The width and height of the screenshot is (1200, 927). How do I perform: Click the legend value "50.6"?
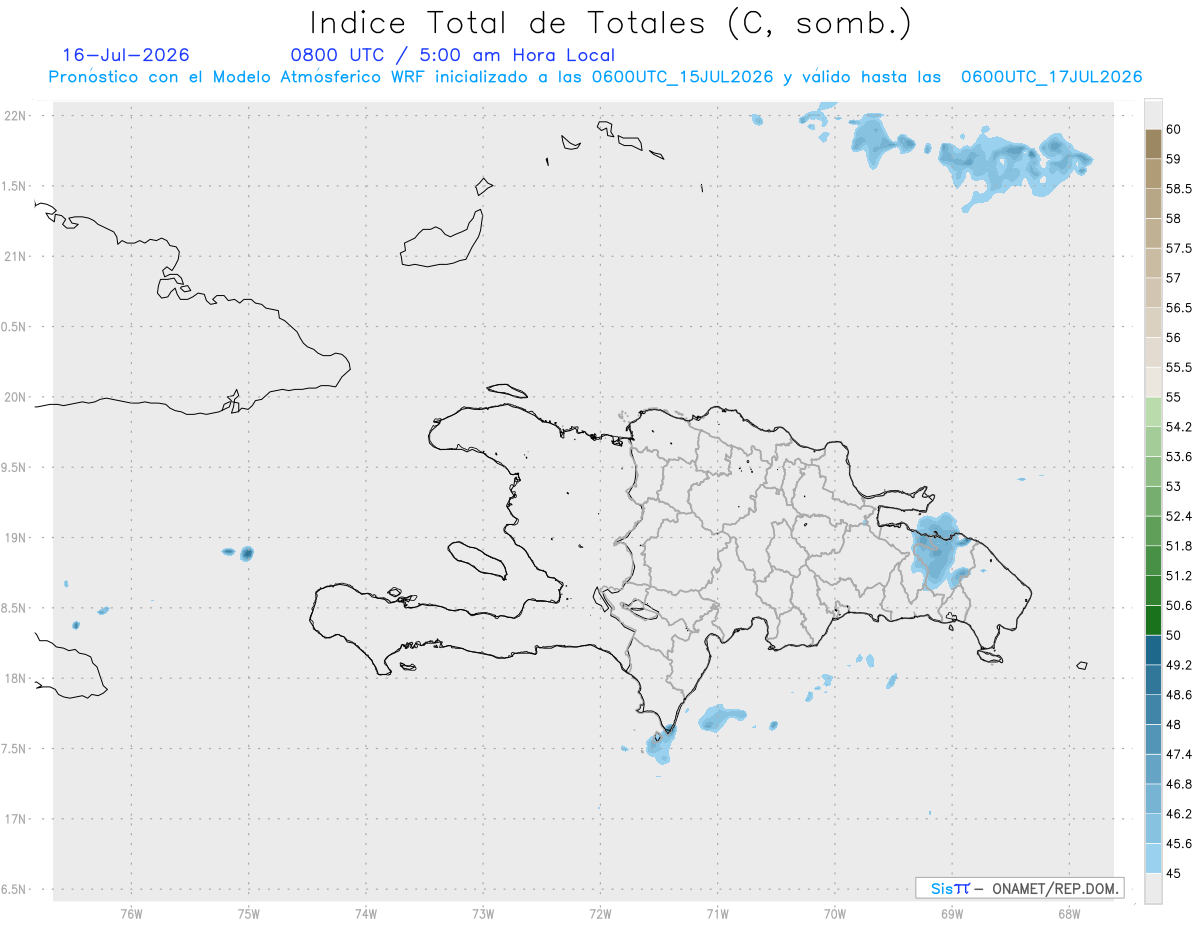(1179, 605)
